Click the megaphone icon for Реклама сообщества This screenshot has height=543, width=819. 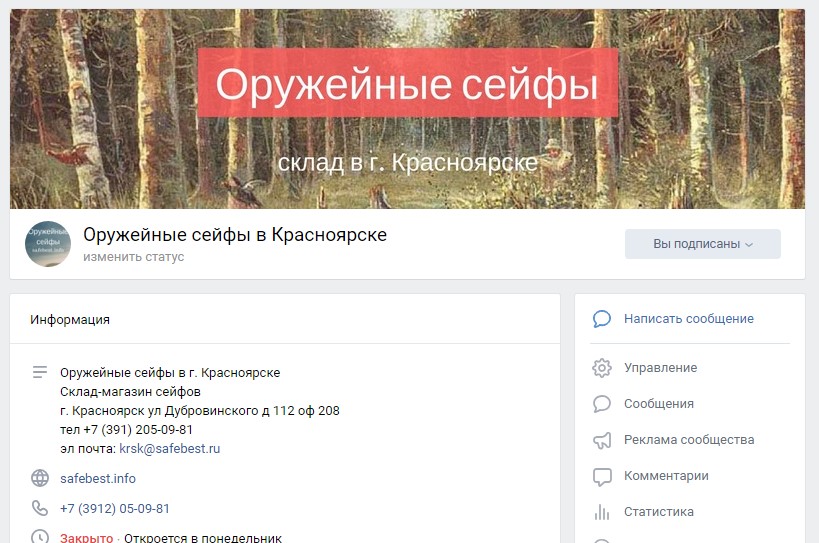tap(602, 440)
